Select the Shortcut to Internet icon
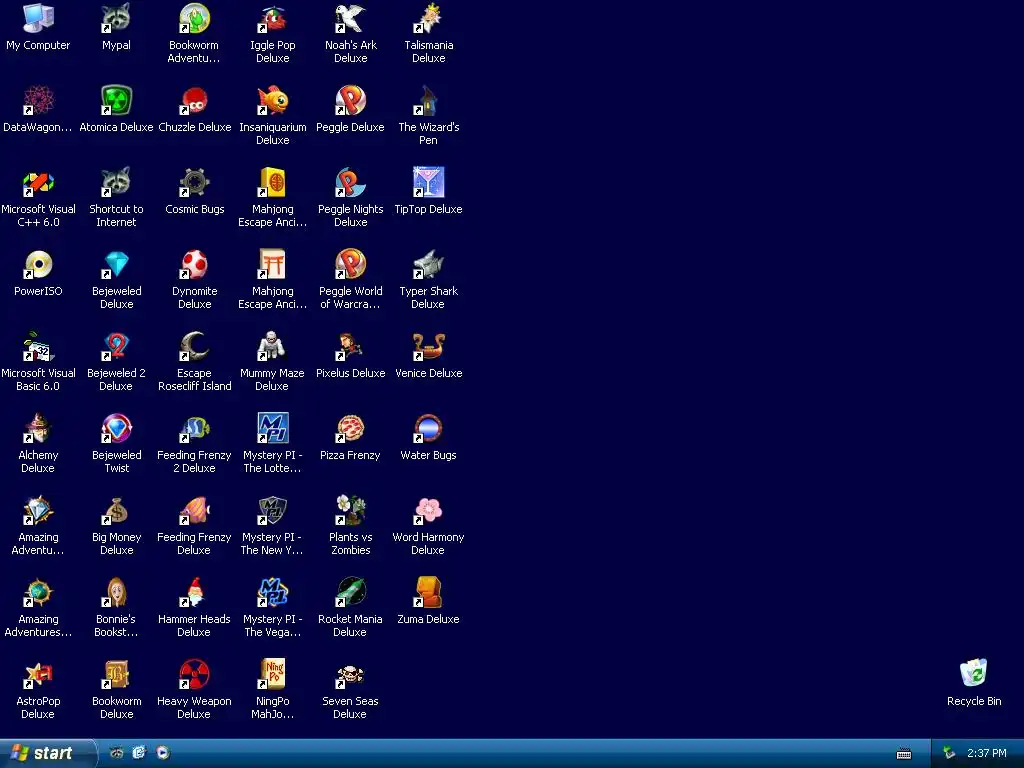 click(x=116, y=182)
